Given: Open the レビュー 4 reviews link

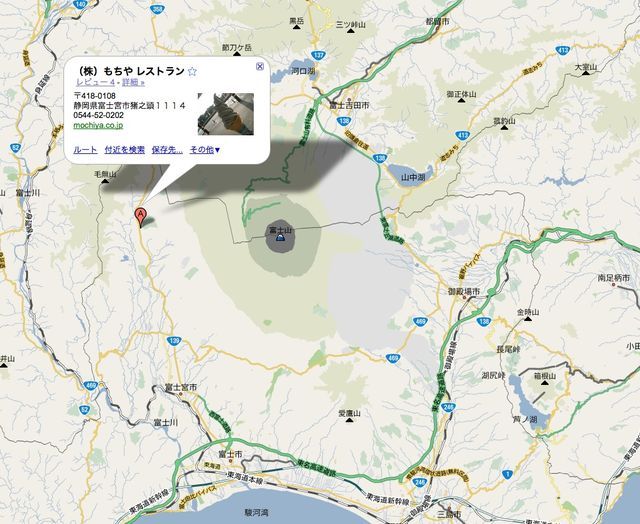Looking at the screenshot, I should click(95, 82).
